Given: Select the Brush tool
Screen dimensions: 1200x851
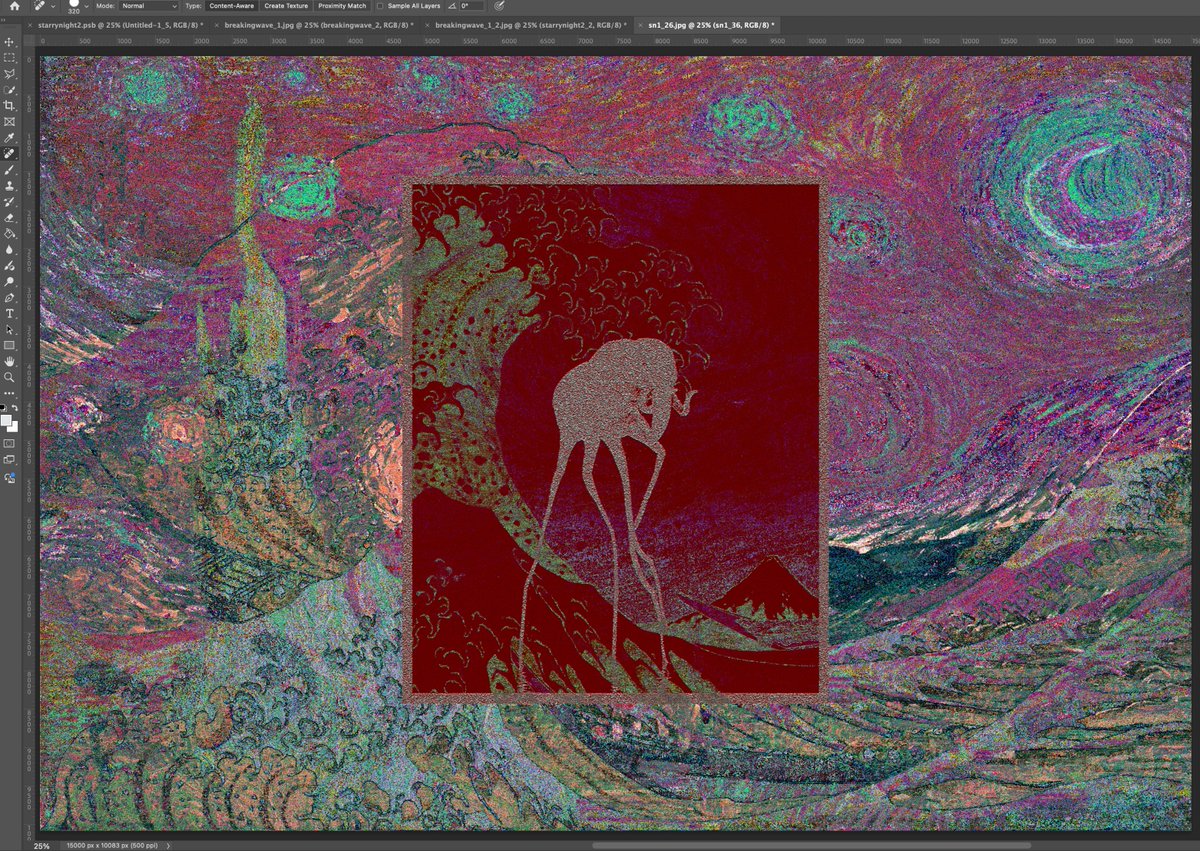Looking at the screenshot, I should coord(10,170).
